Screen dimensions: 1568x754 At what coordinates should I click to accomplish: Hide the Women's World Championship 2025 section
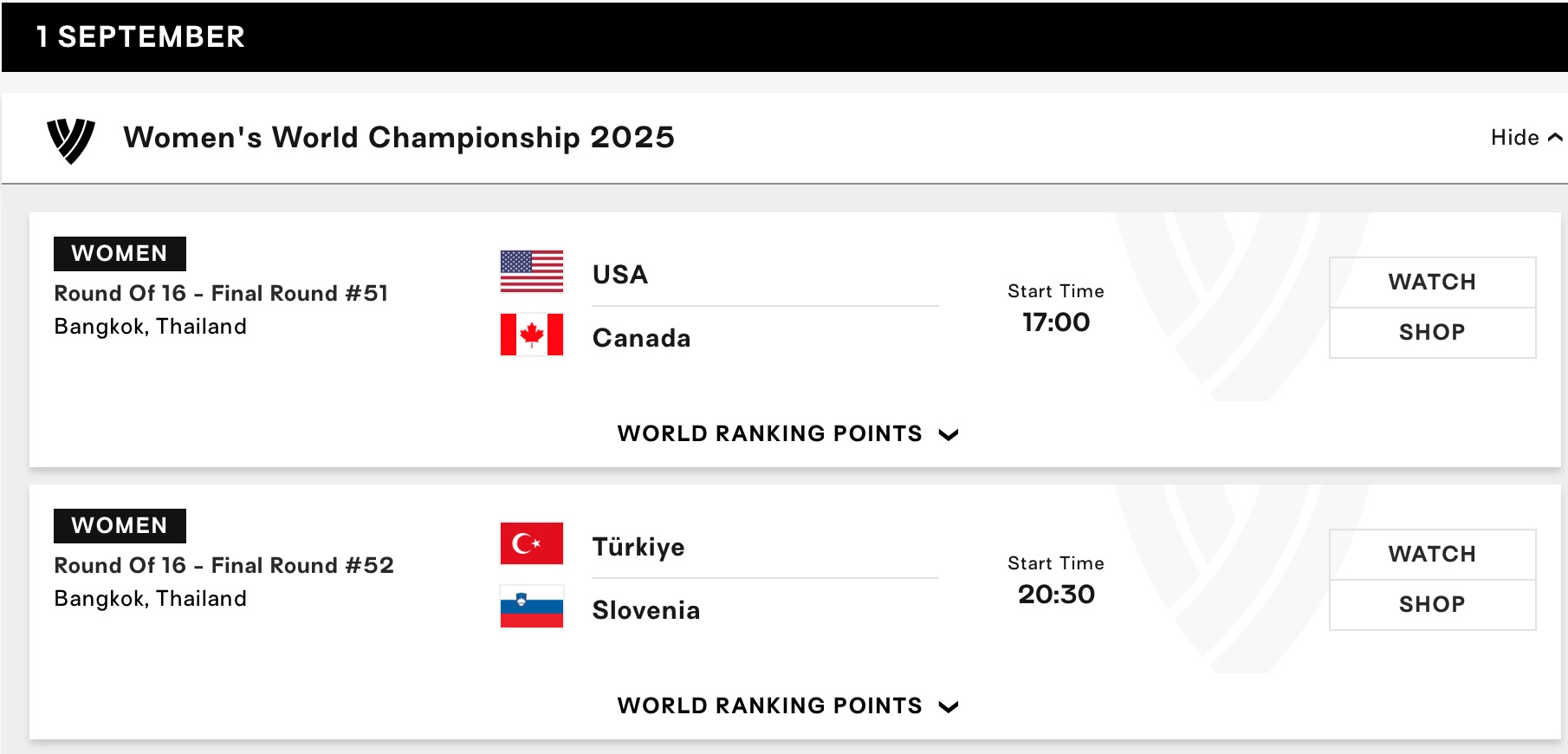click(1525, 138)
